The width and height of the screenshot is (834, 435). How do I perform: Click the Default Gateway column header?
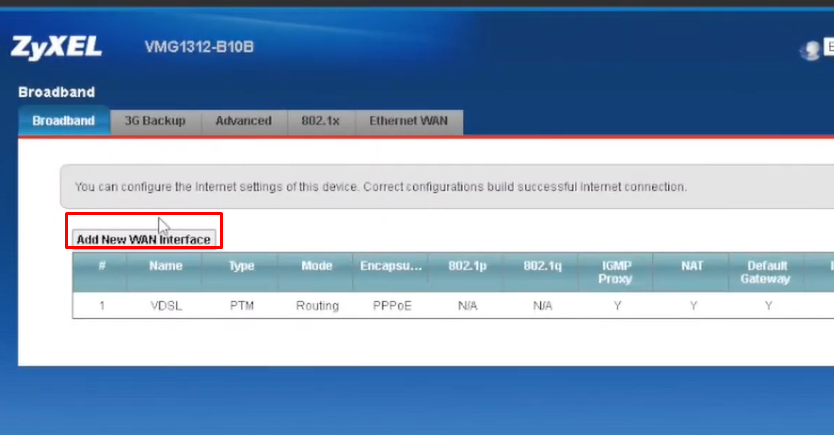(767, 272)
